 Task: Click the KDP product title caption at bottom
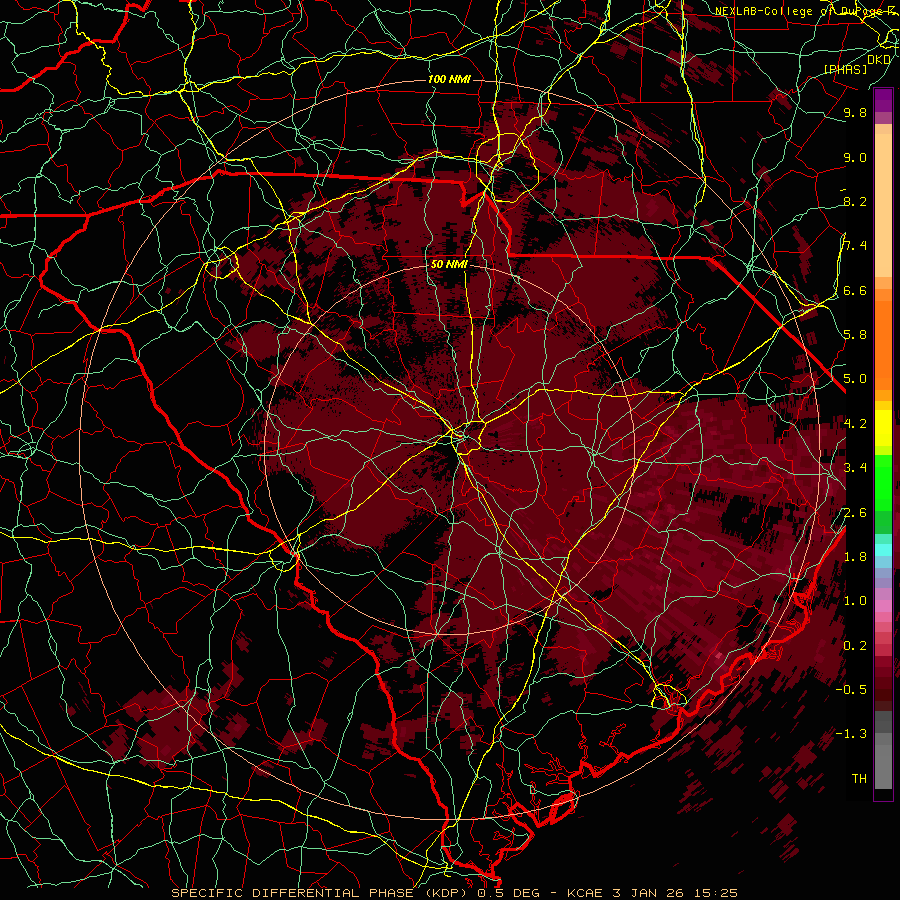[x=455, y=893]
